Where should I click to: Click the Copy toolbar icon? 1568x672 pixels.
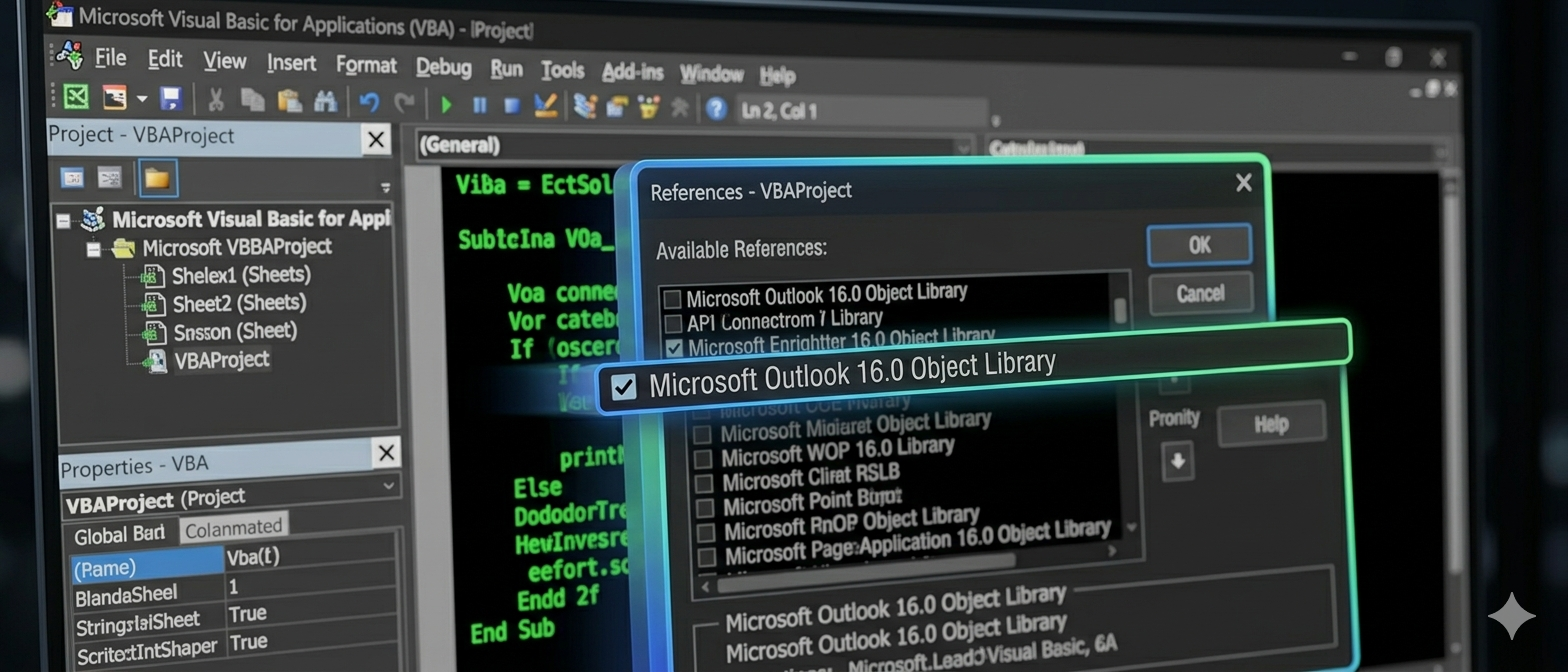tap(252, 99)
